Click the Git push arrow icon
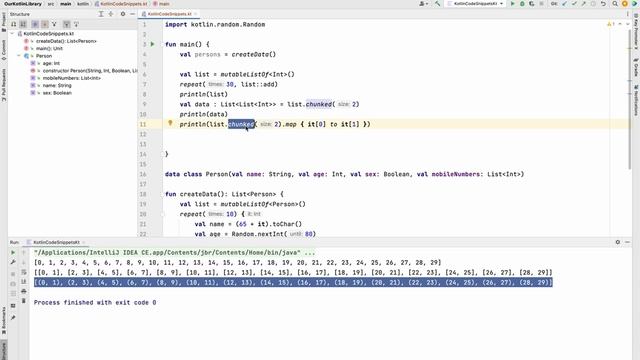The width and height of the screenshot is (640, 360). point(584,4)
